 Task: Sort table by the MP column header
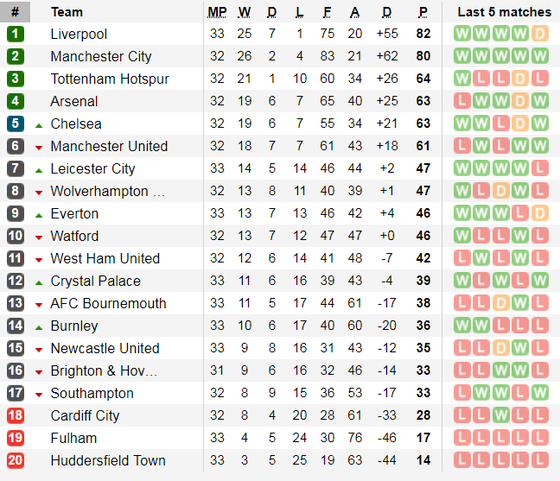click(x=217, y=12)
